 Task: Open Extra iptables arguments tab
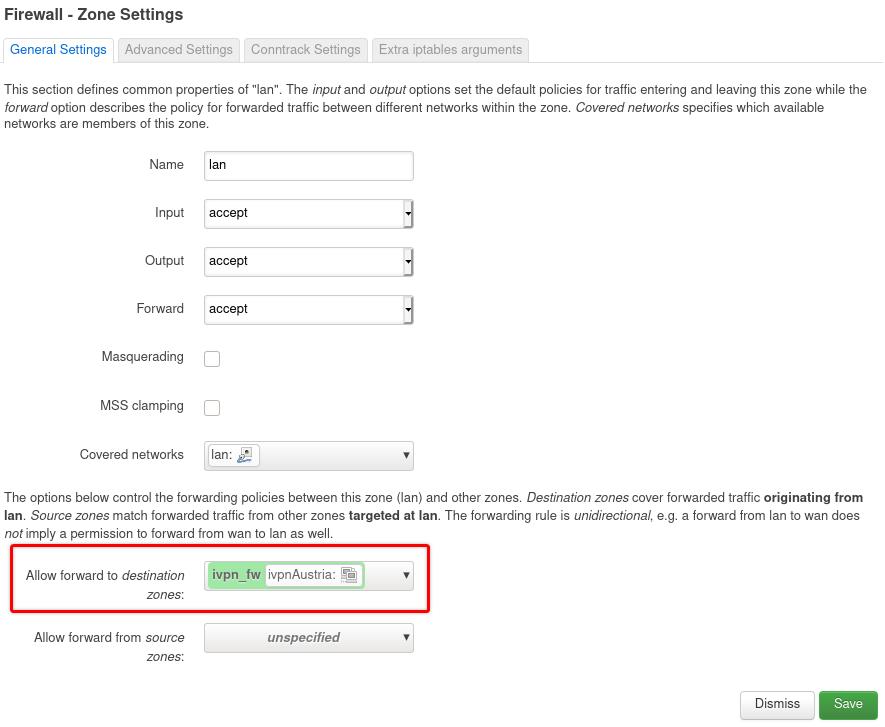pos(450,50)
